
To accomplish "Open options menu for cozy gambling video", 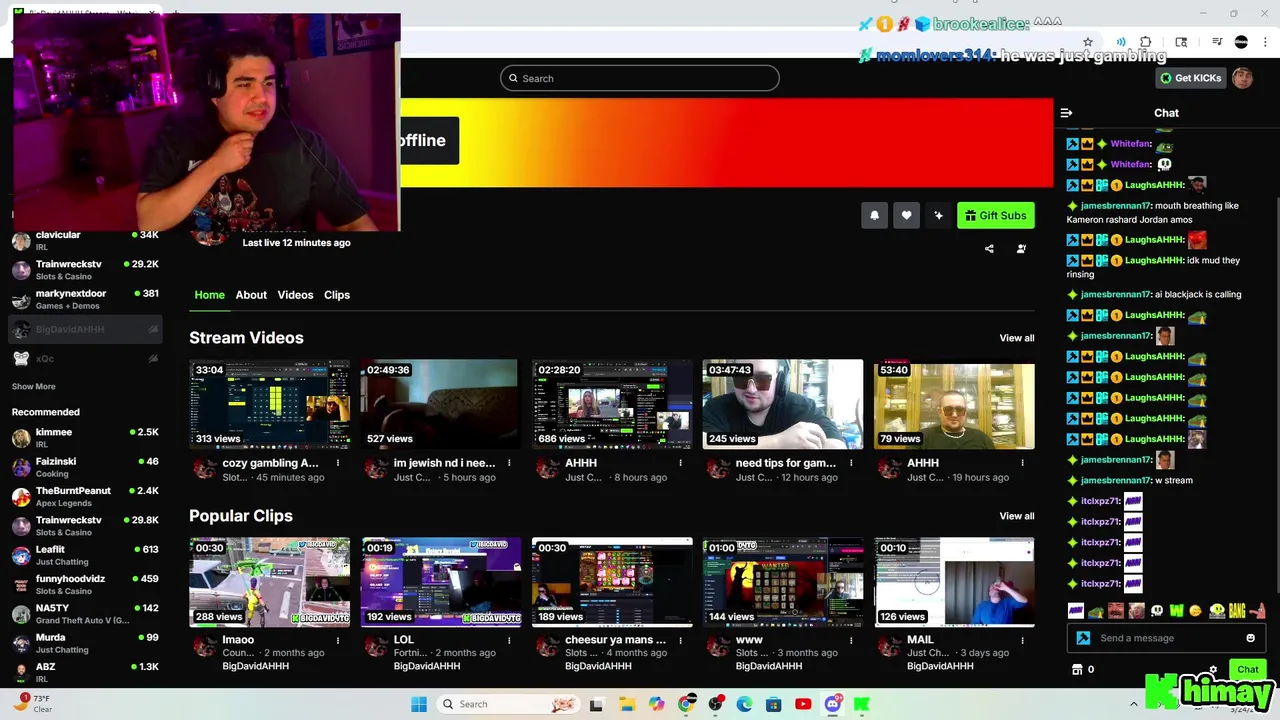I will point(338,463).
